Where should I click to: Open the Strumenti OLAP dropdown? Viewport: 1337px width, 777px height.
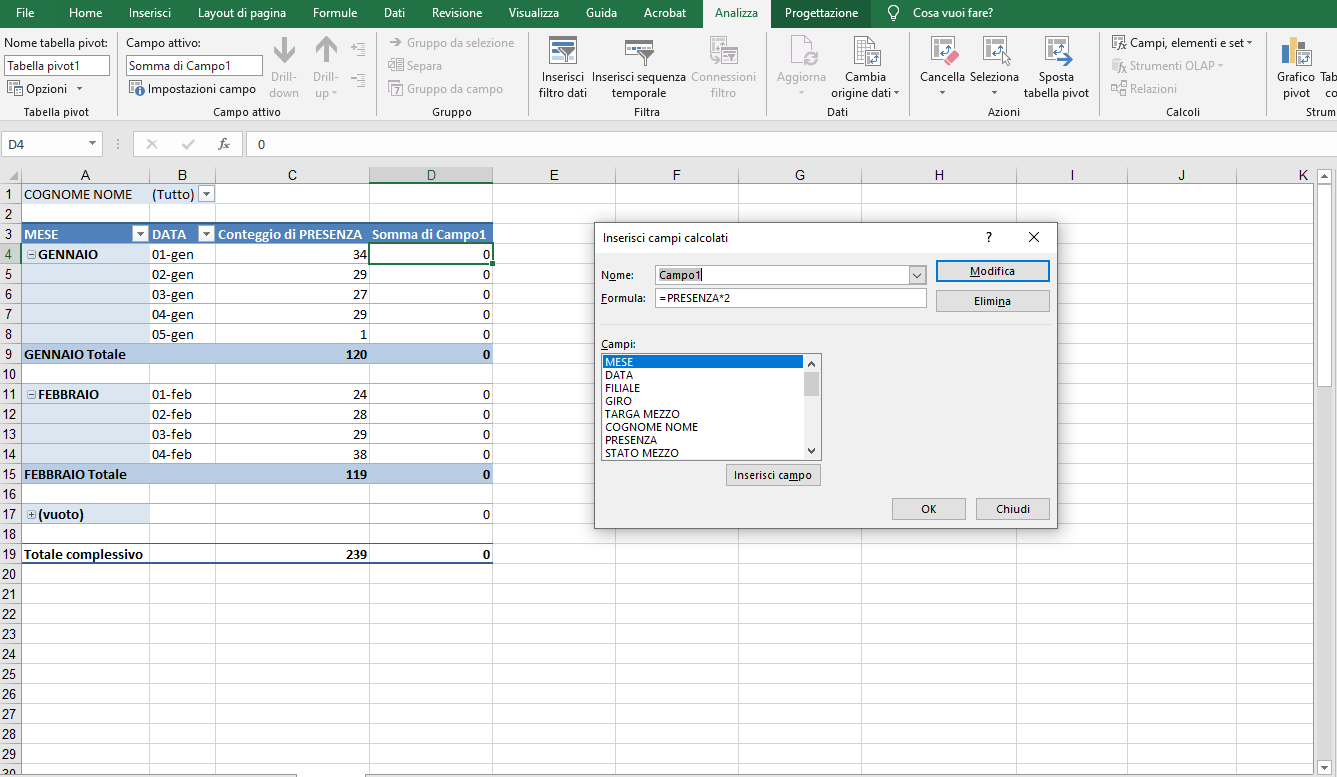1167,66
